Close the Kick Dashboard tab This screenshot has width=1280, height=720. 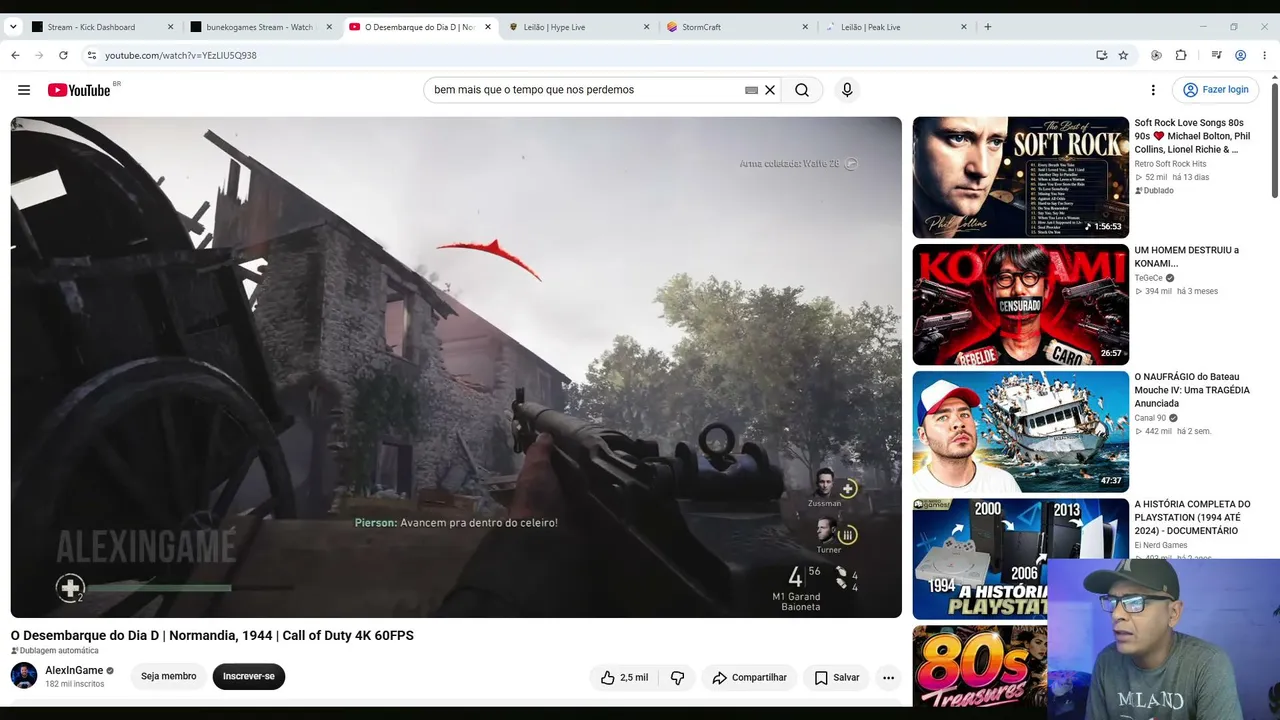(170, 27)
